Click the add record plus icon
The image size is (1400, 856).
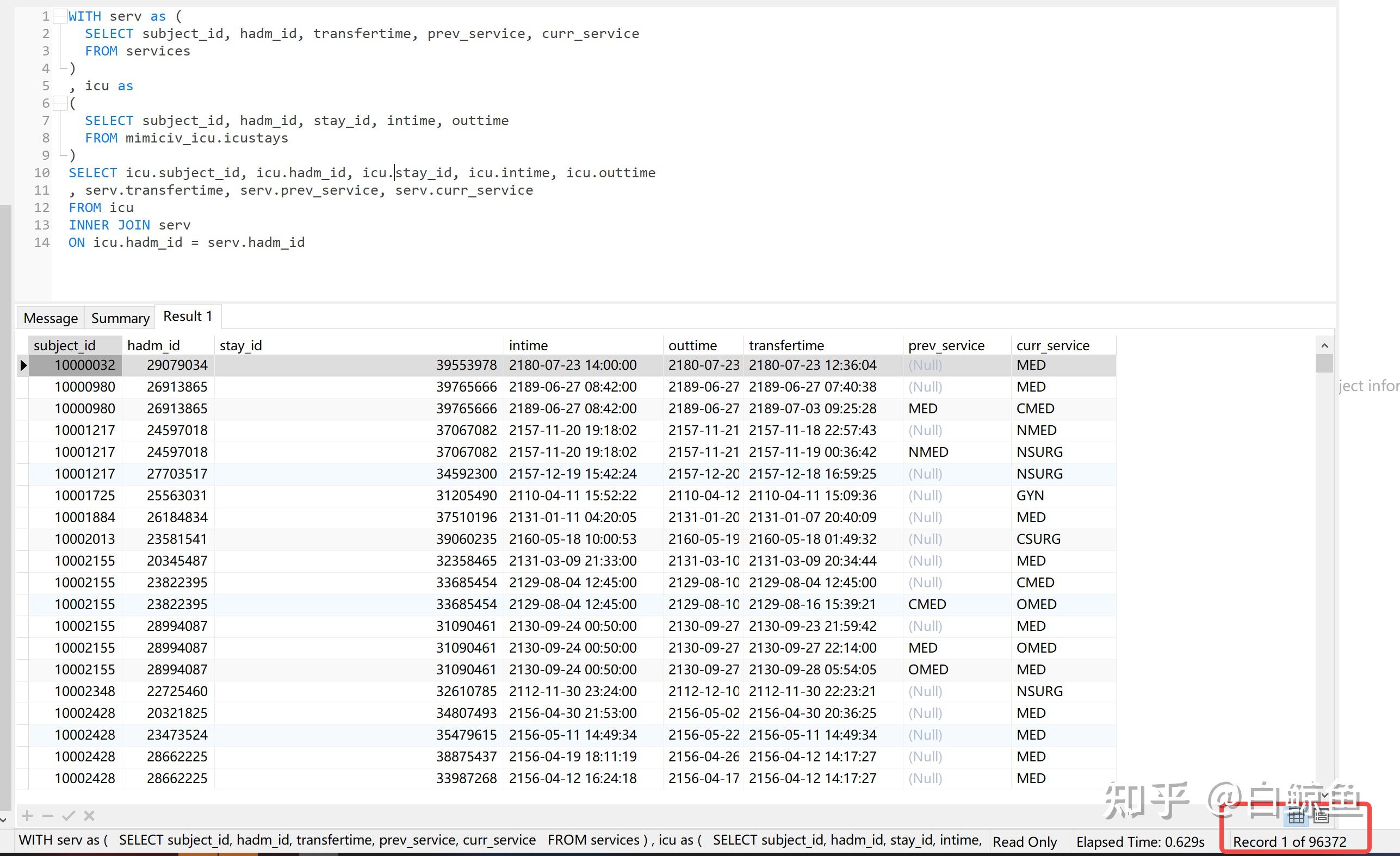pyautogui.click(x=27, y=816)
